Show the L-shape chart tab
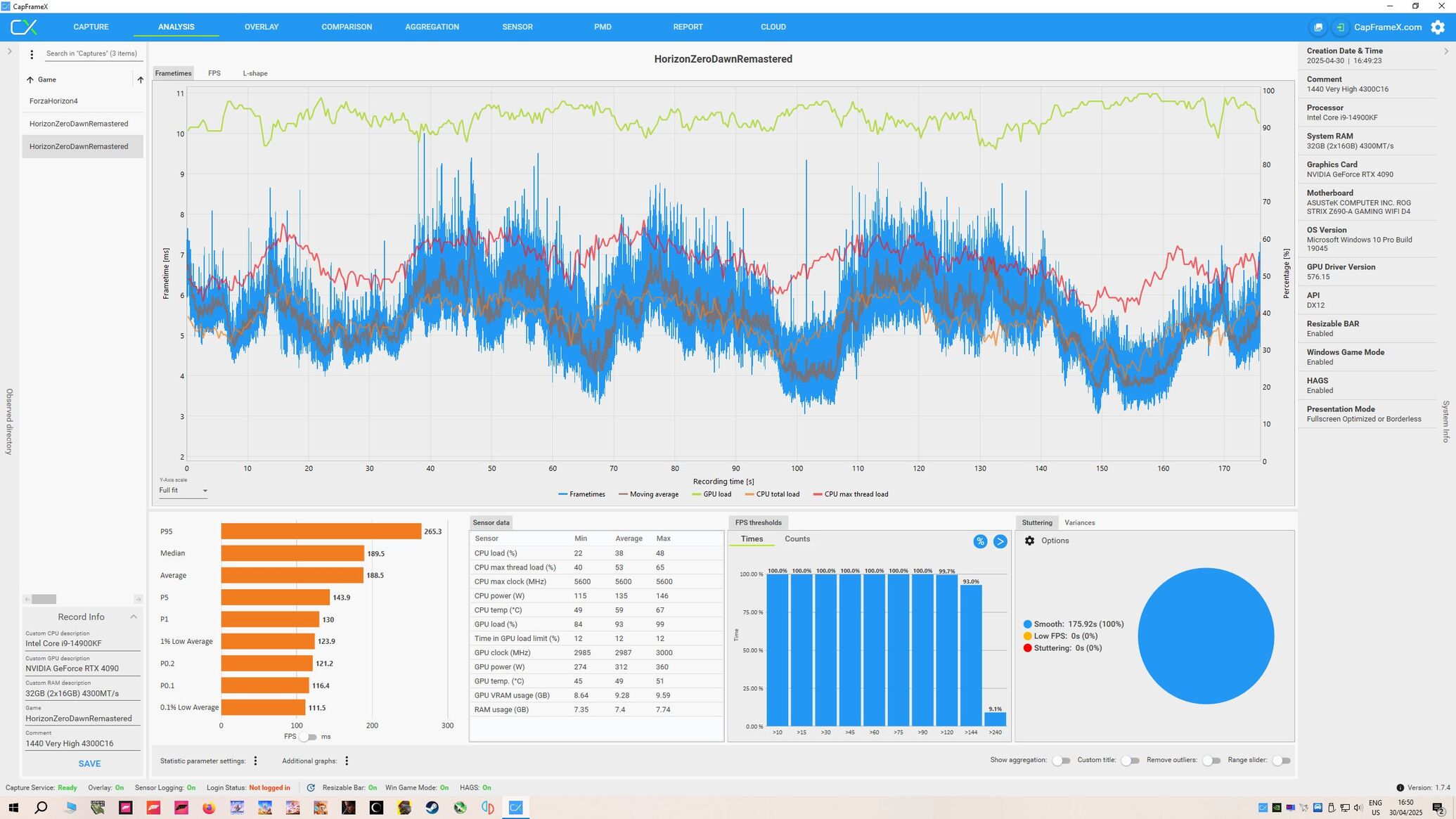1456x819 pixels. point(255,74)
